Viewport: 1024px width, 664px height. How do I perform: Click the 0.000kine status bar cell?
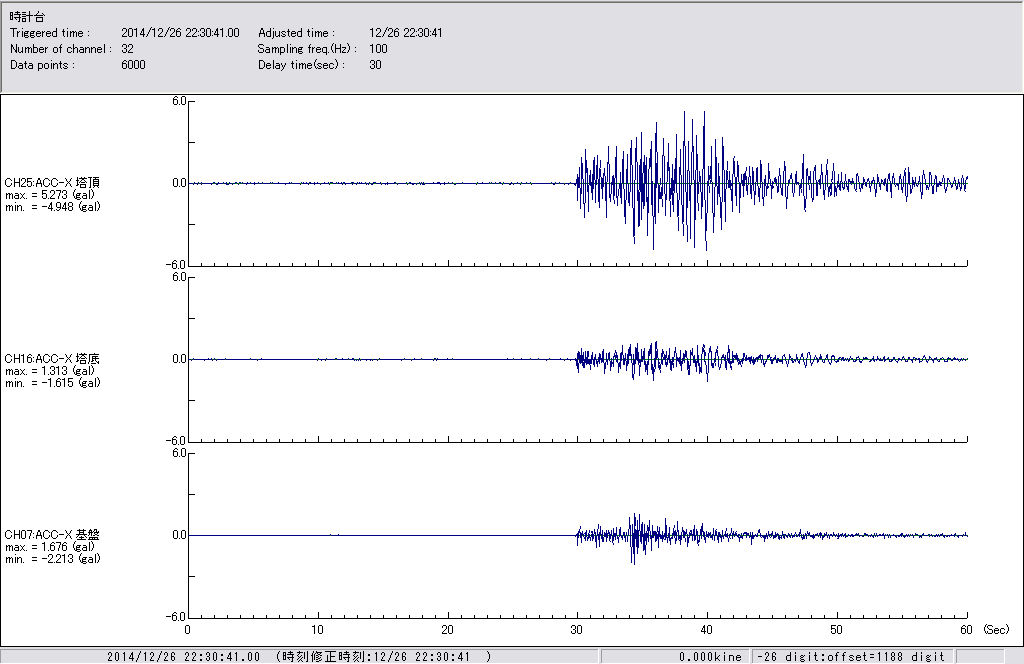(710, 657)
